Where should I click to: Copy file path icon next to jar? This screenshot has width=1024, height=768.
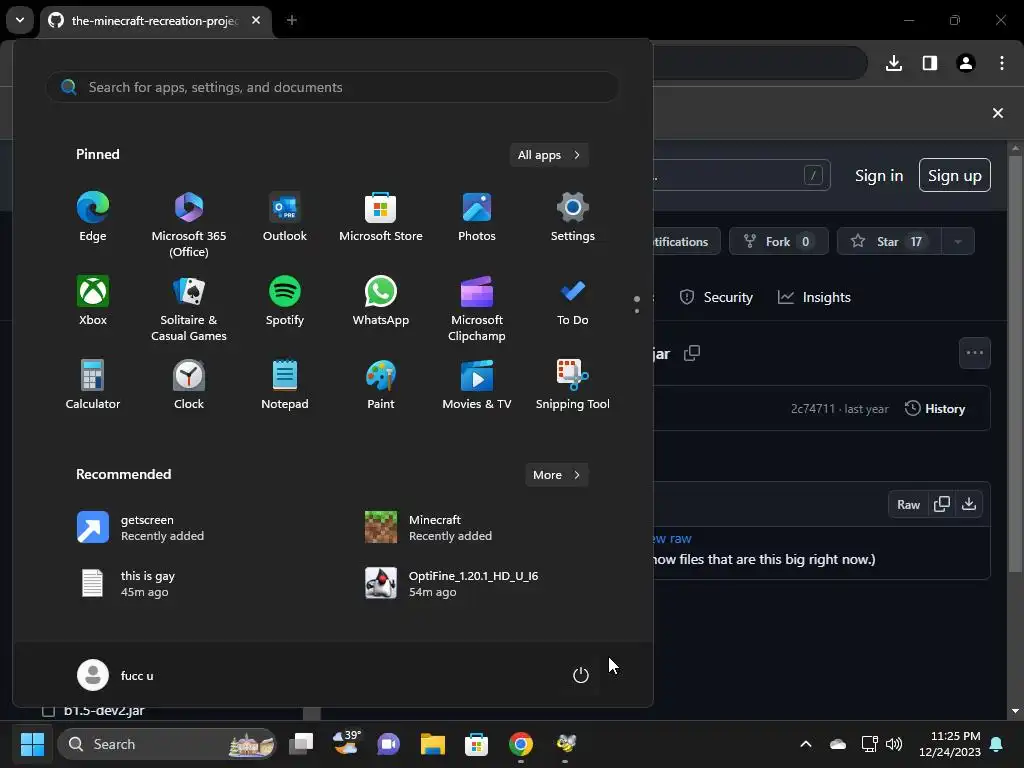pyautogui.click(x=692, y=353)
